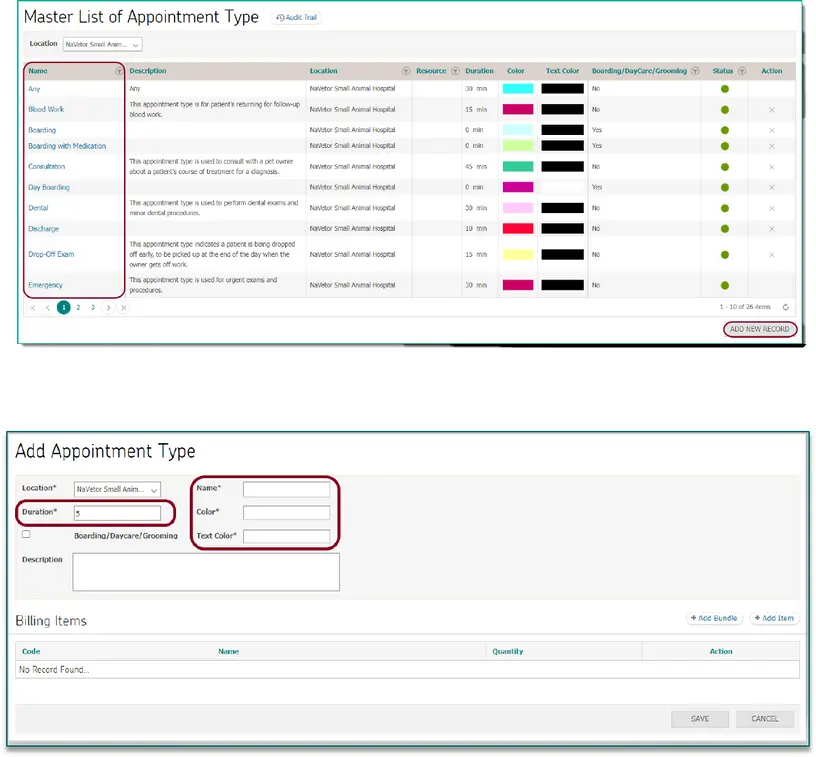Open the Boarding/DayCare/Grooming column filter icon
816x757 pixels.
pyautogui.click(x=695, y=71)
